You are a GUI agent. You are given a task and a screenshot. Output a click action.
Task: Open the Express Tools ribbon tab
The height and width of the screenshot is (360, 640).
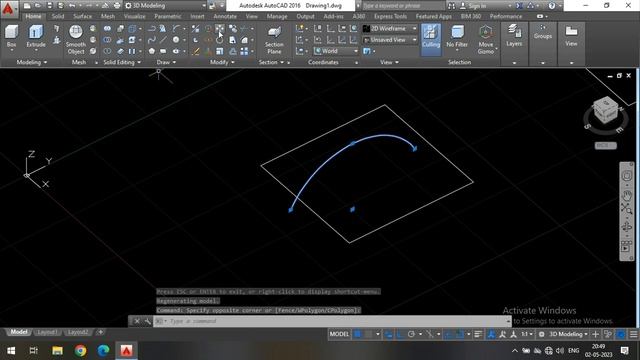pyautogui.click(x=390, y=16)
